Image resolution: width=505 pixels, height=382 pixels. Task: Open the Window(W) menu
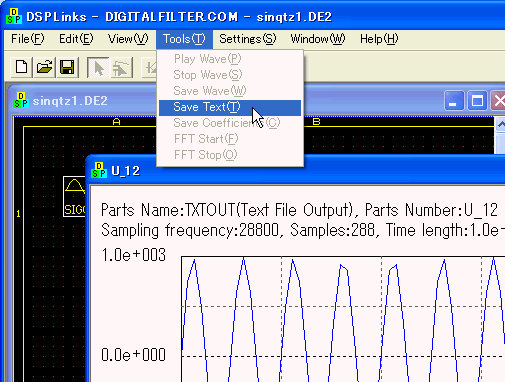tap(318, 39)
